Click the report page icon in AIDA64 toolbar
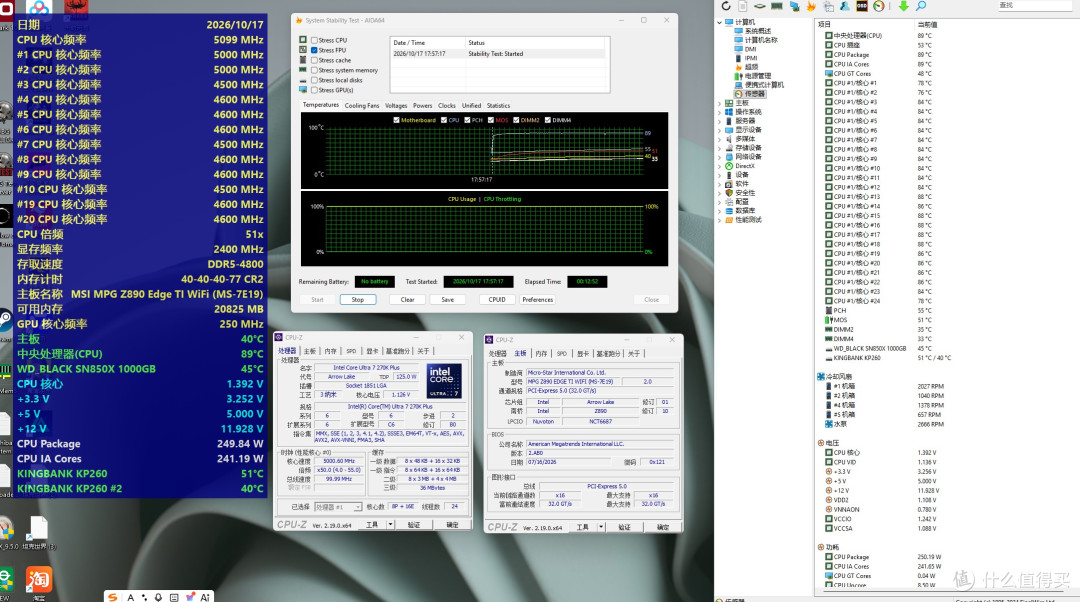Screen dimensions: 1080x602 coord(742,6)
